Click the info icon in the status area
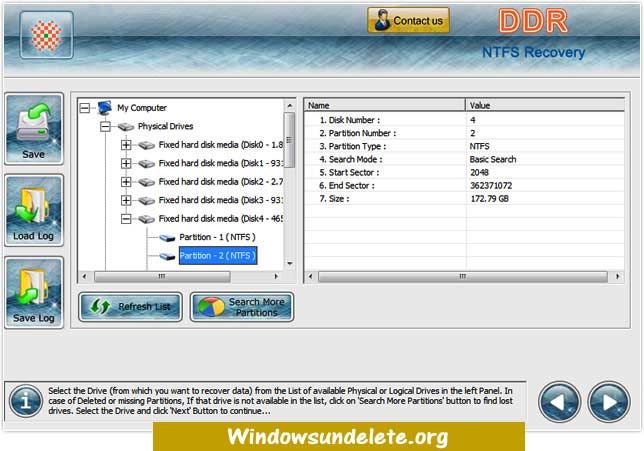The height and width of the screenshot is (451, 644). (25, 400)
